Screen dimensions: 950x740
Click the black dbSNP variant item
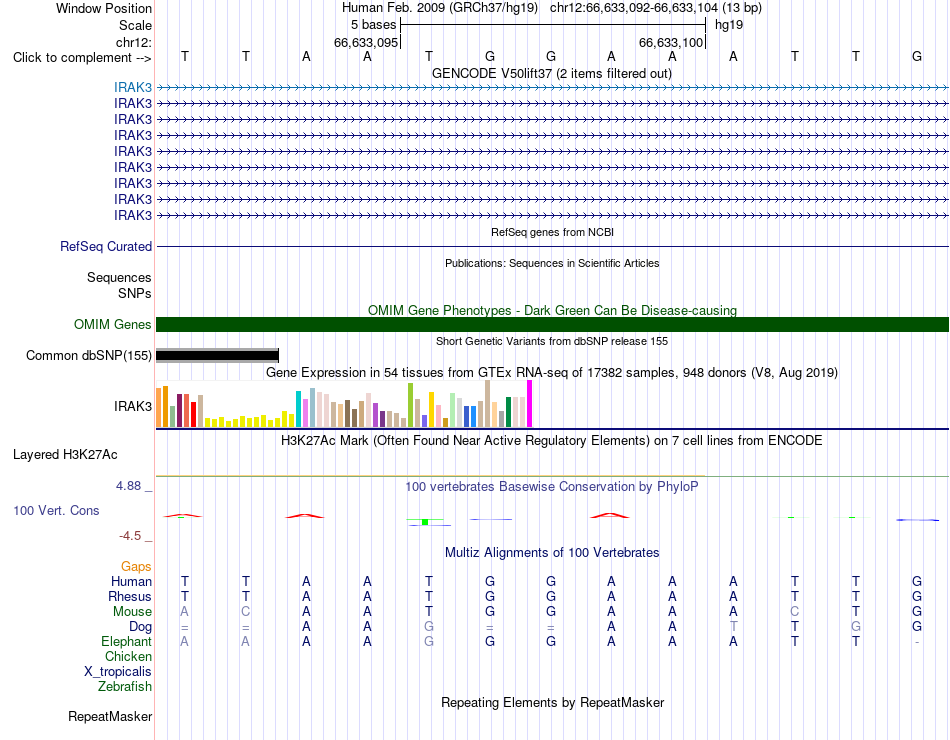(x=217, y=355)
